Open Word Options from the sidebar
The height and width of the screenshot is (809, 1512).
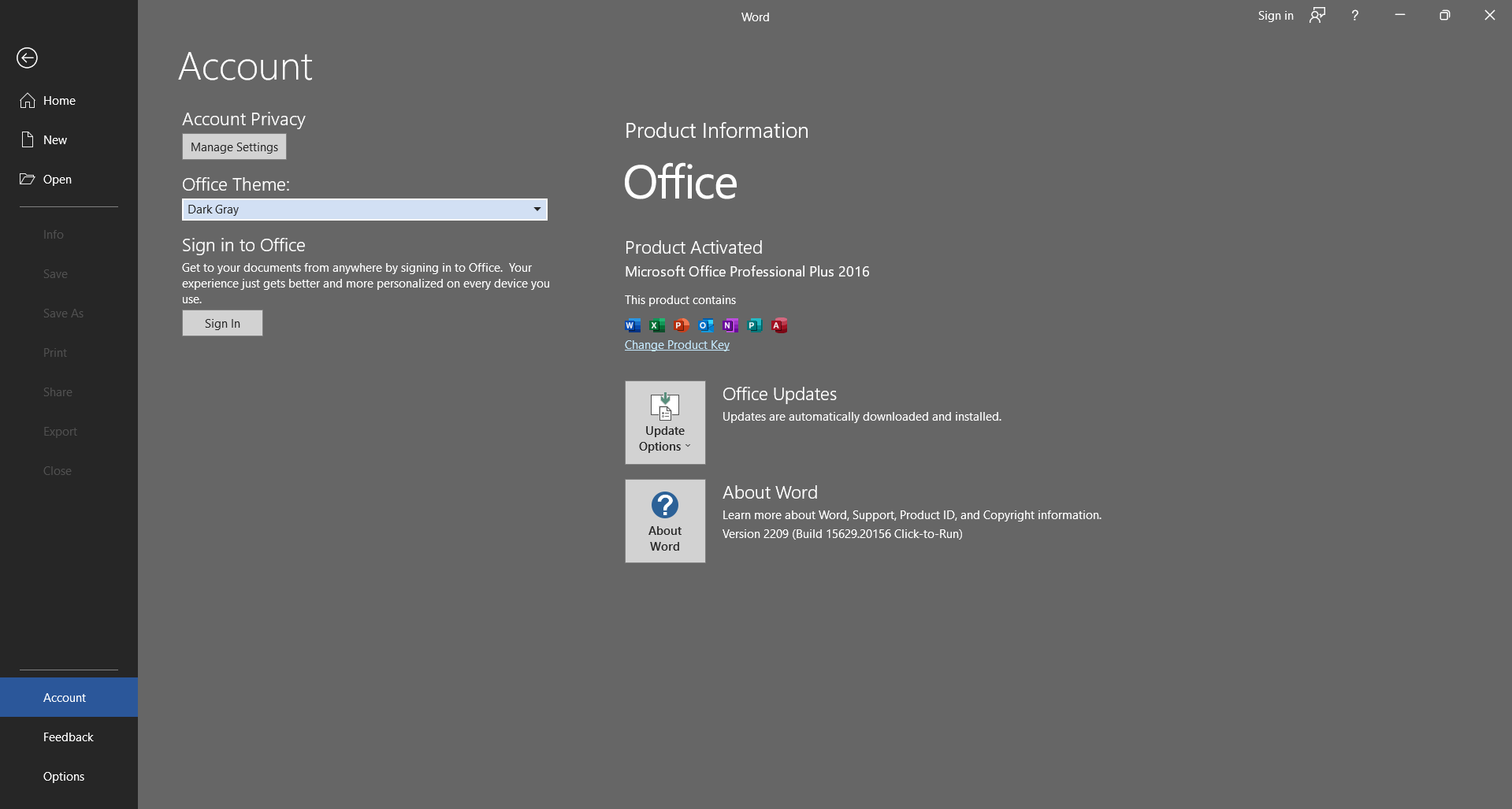click(x=69, y=776)
